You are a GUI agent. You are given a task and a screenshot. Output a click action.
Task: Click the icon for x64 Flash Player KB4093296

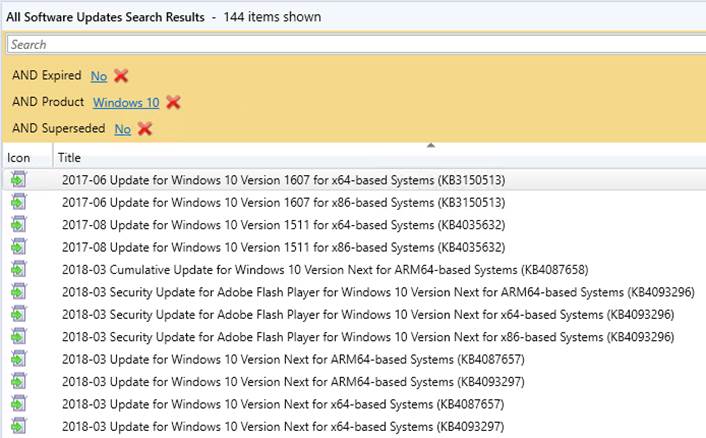point(19,314)
